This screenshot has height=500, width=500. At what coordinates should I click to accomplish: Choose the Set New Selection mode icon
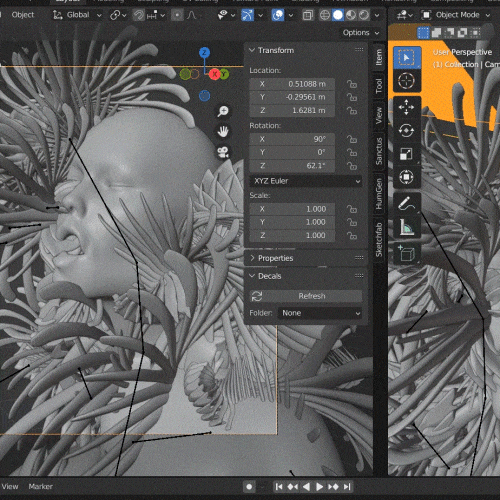click(x=423, y=33)
